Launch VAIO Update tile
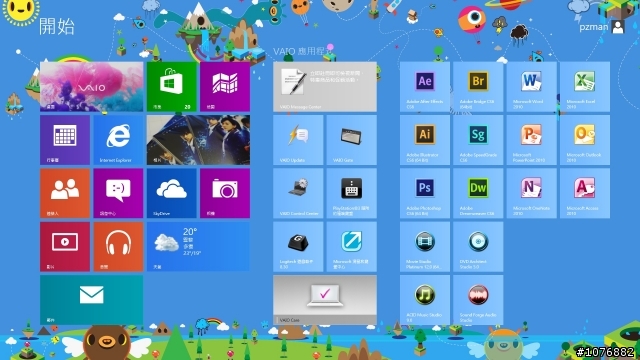 pos(298,140)
